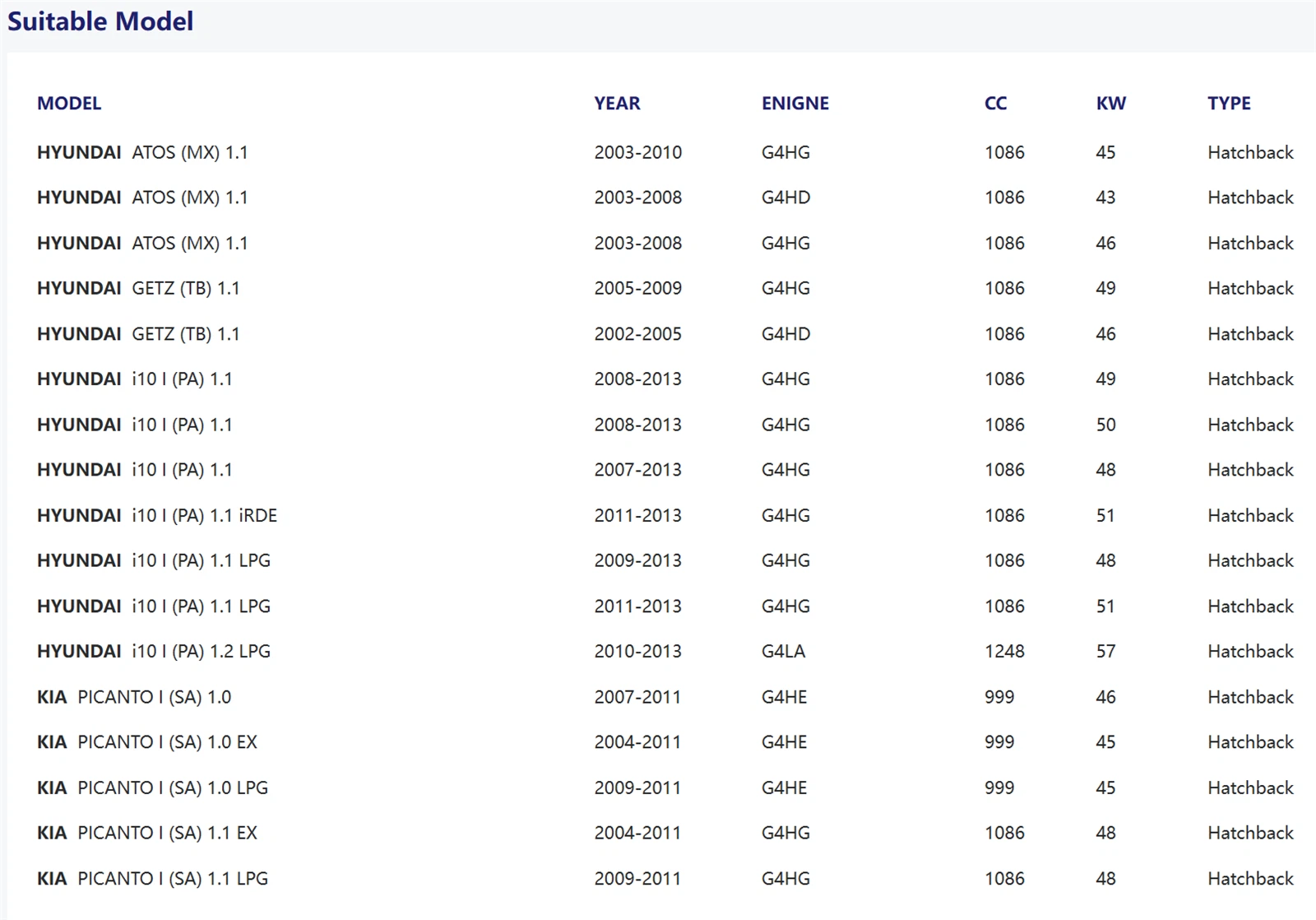Image resolution: width=1316 pixels, height=920 pixels.
Task: Click KW value '50' in i10 row
Action: 1105,425
